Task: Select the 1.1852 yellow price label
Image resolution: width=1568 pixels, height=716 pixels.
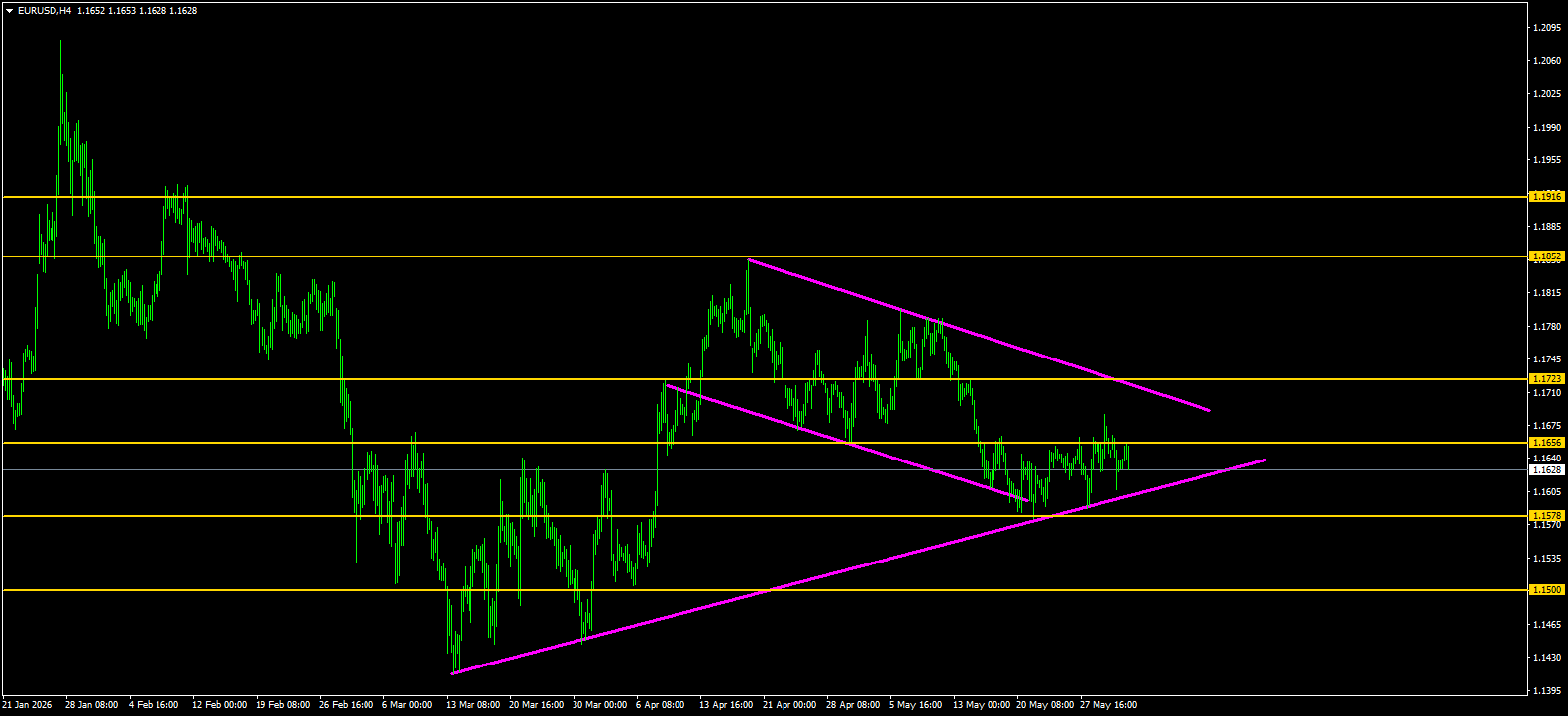Action: [1547, 256]
